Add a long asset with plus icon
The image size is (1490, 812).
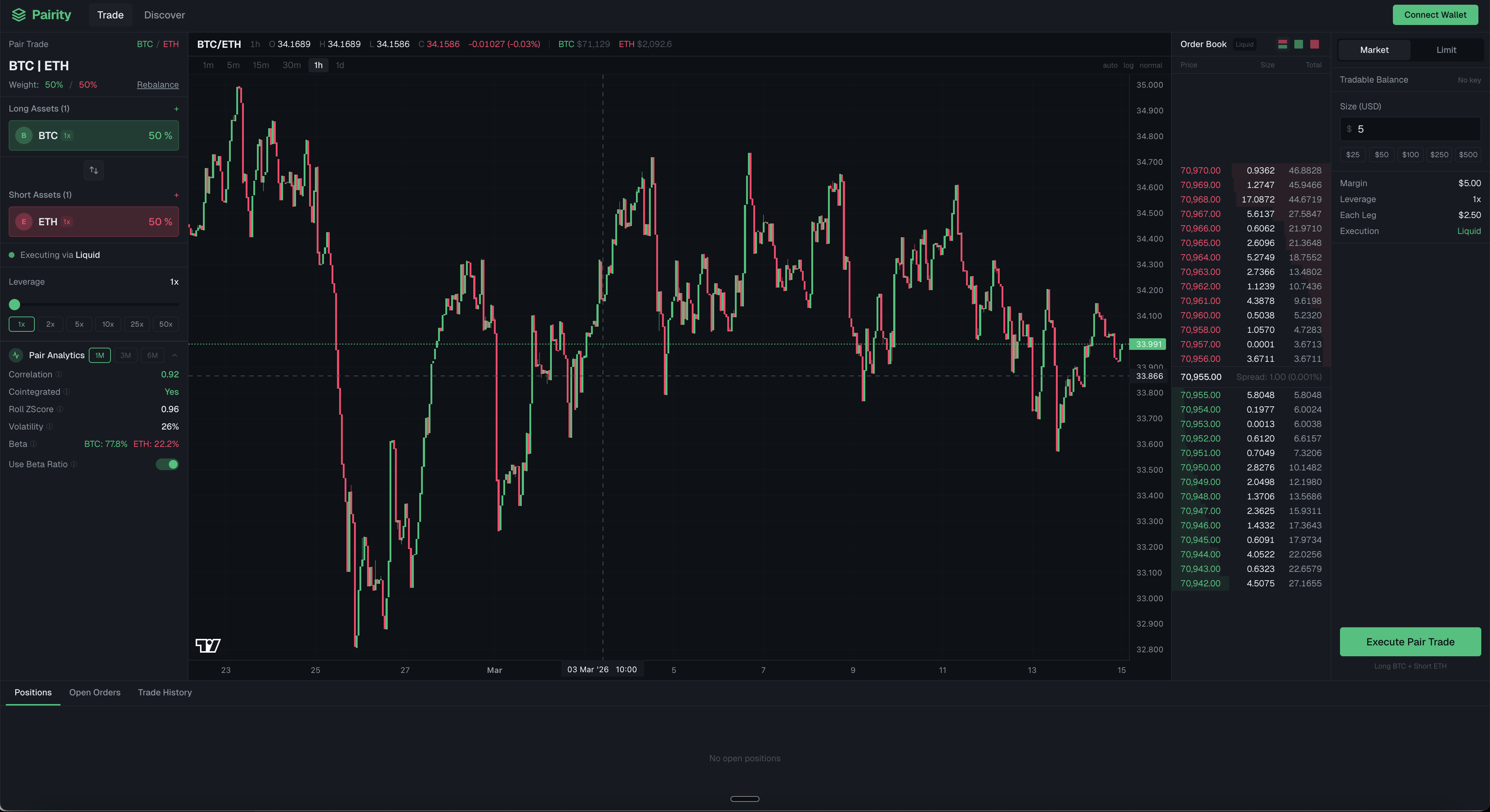(x=176, y=109)
